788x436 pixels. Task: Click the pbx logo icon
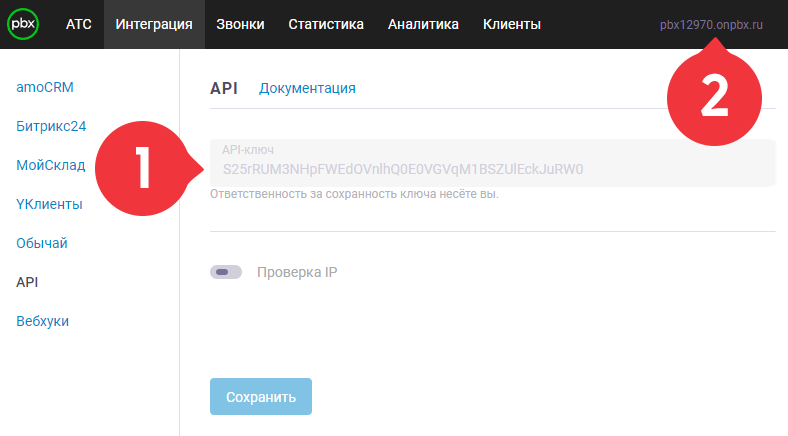point(23,24)
